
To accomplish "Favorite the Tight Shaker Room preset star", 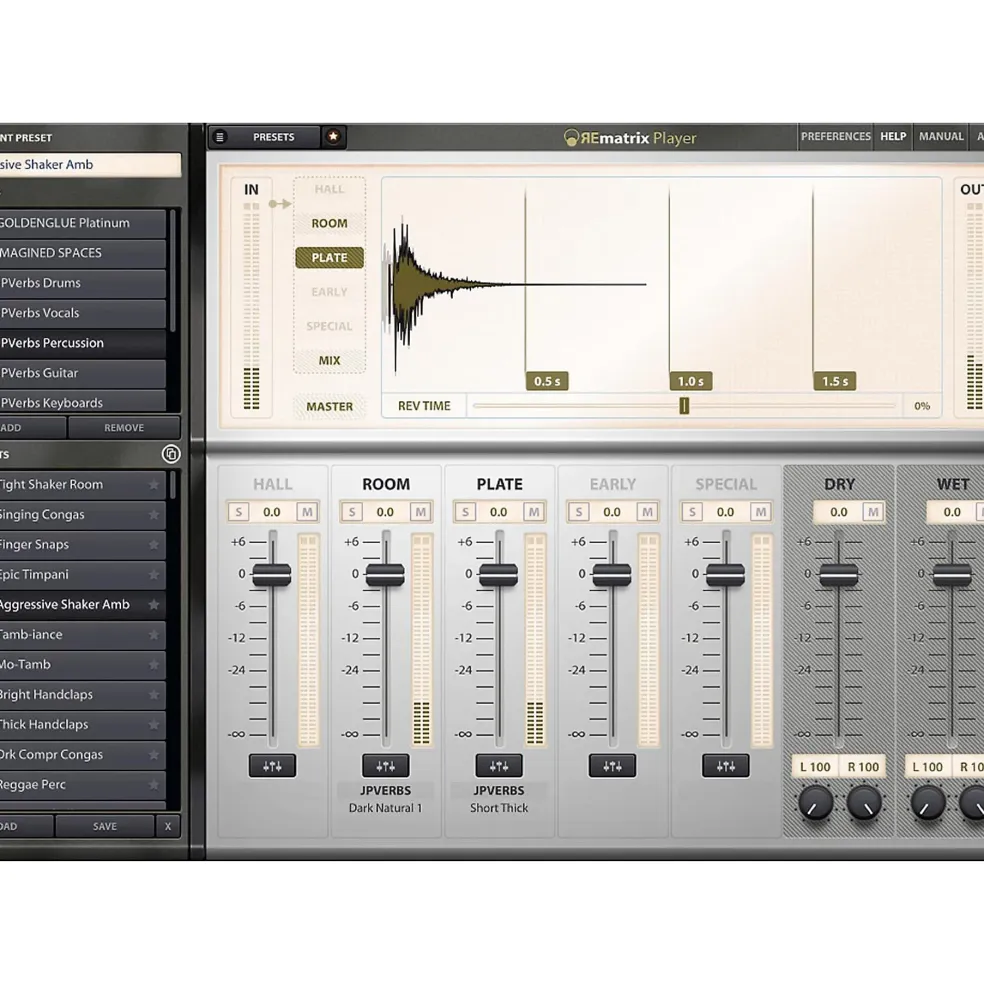I will click(153, 484).
